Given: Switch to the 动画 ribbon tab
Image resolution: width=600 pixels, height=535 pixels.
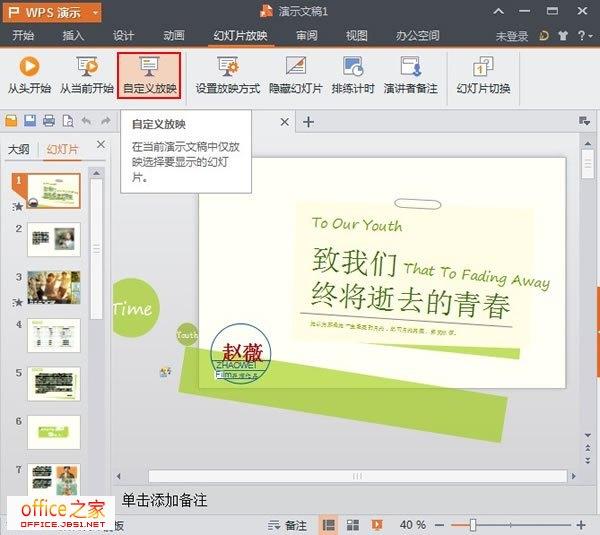Looking at the screenshot, I should pyautogui.click(x=173, y=36).
